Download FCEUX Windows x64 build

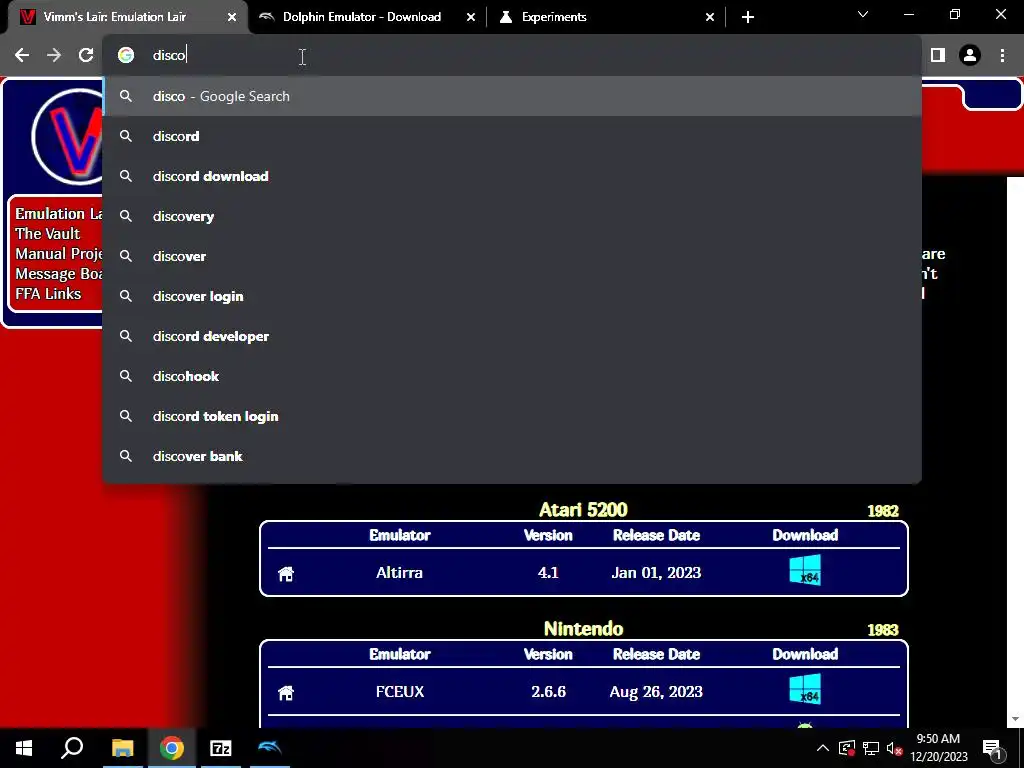click(x=805, y=690)
